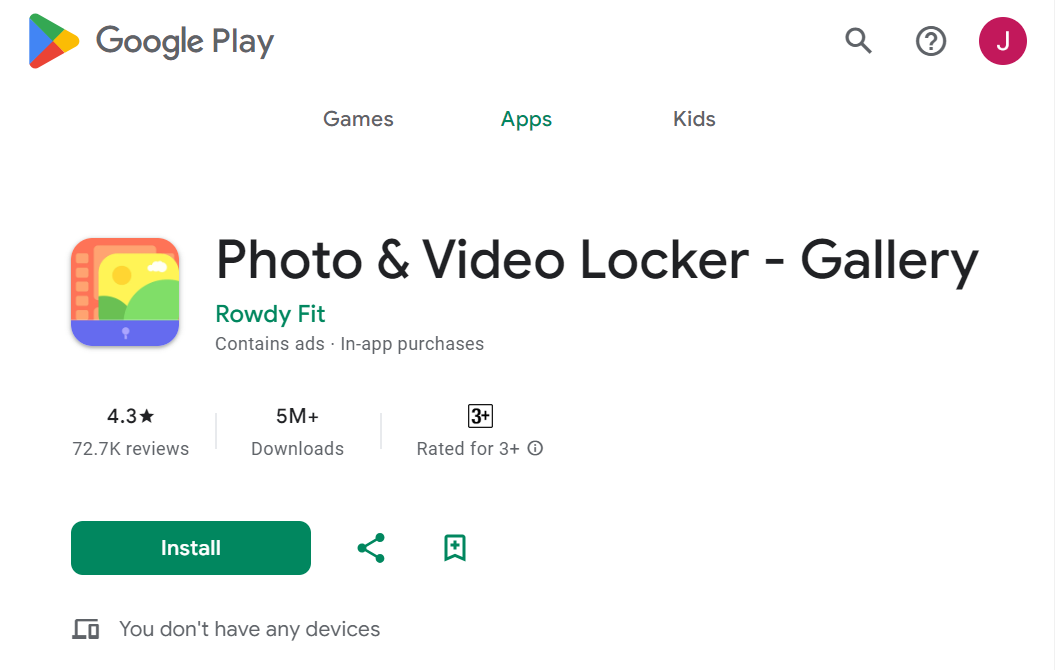The image size is (1055, 670).
Task: Click the 5M+ Downloads stat
Action: [x=297, y=432]
